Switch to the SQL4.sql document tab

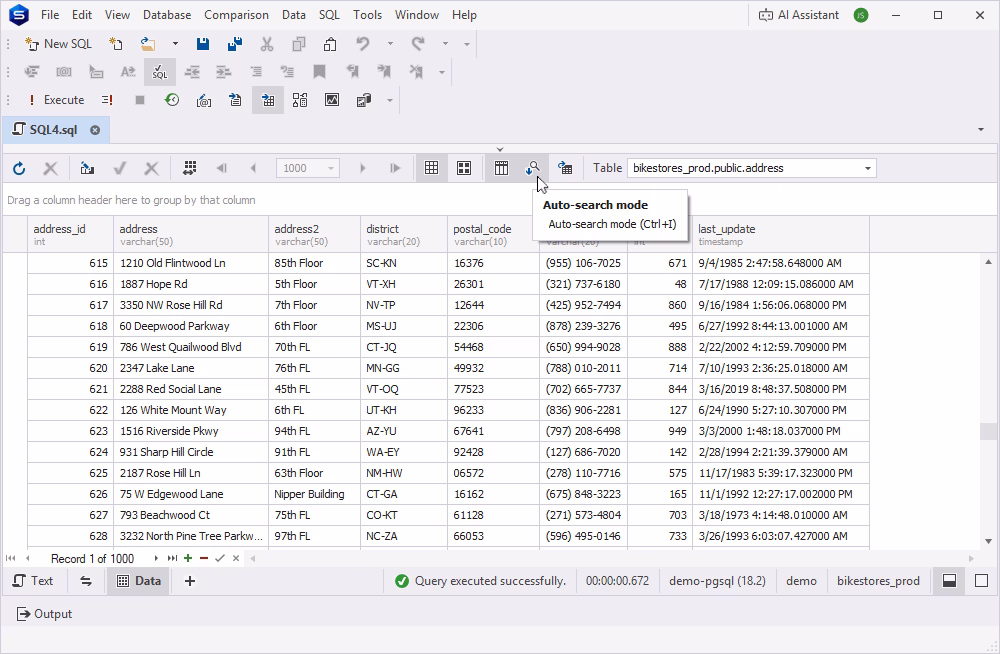[54, 130]
